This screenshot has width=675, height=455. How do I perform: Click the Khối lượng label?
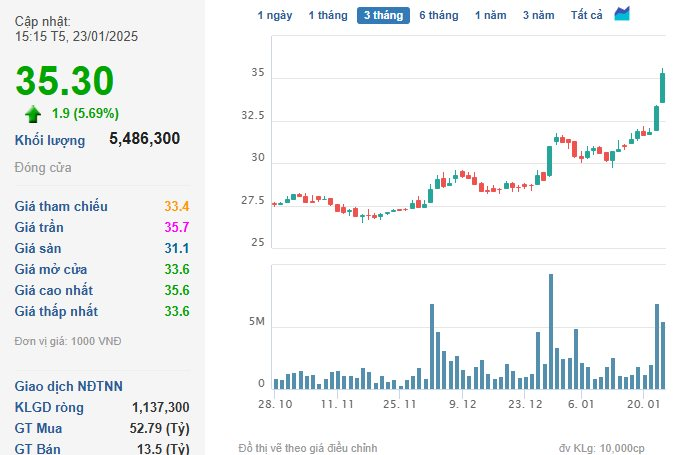click(50, 141)
